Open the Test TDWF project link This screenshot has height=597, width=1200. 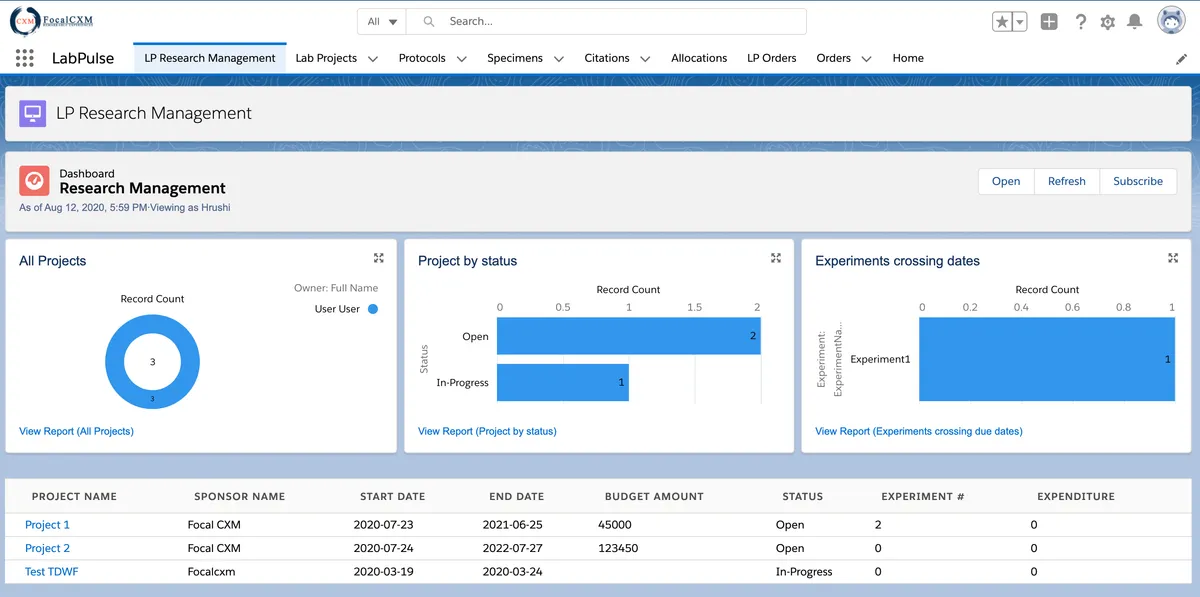pyautogui.click(x=52, y=572)
